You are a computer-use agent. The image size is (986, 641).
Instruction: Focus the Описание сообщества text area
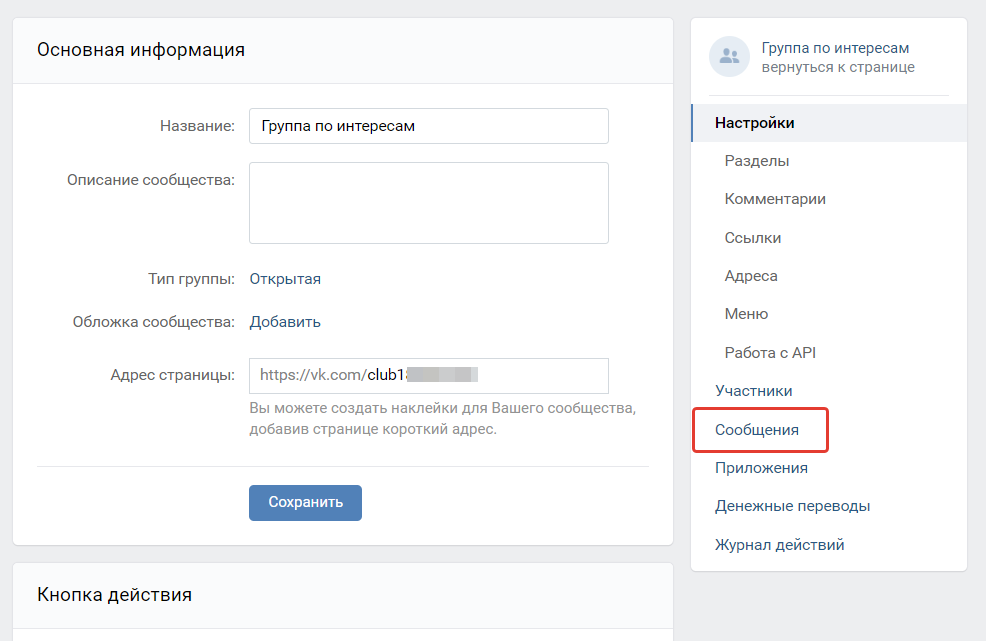coord(428,203)
